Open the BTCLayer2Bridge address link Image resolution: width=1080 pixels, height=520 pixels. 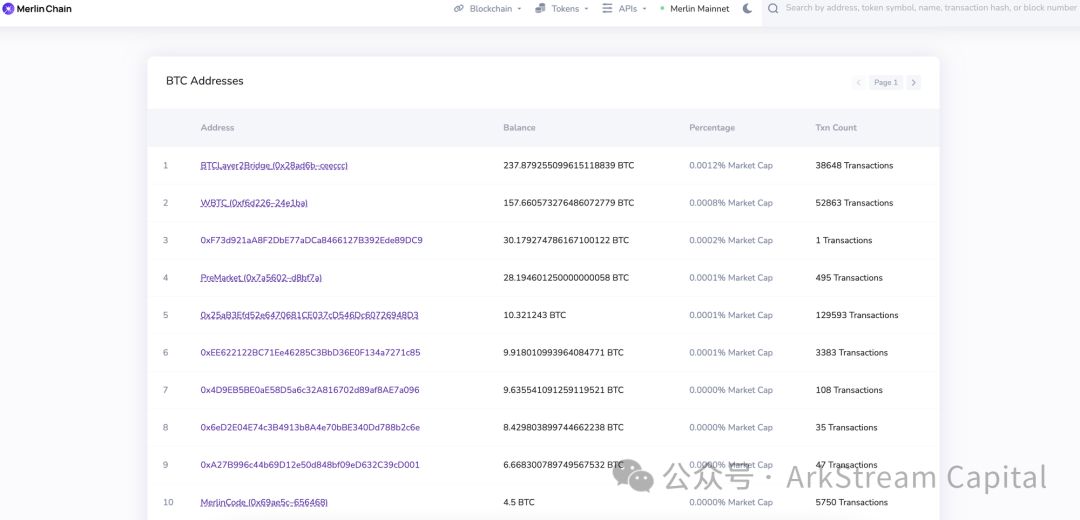pos(274,166)
